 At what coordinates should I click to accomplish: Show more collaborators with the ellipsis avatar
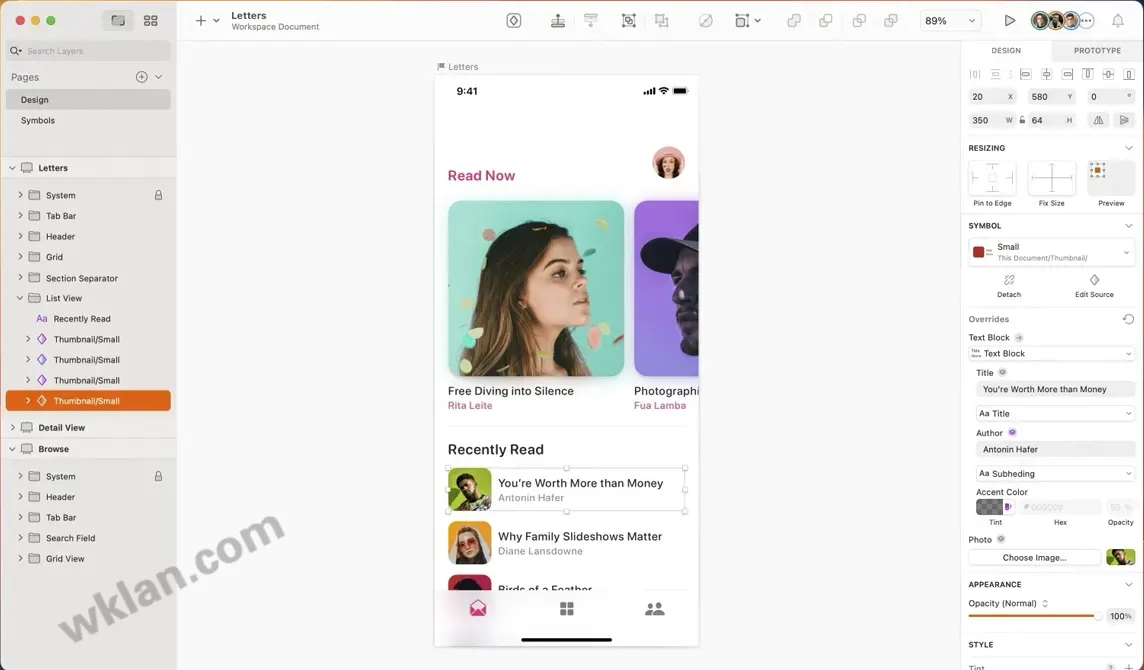coord(1087,20)
